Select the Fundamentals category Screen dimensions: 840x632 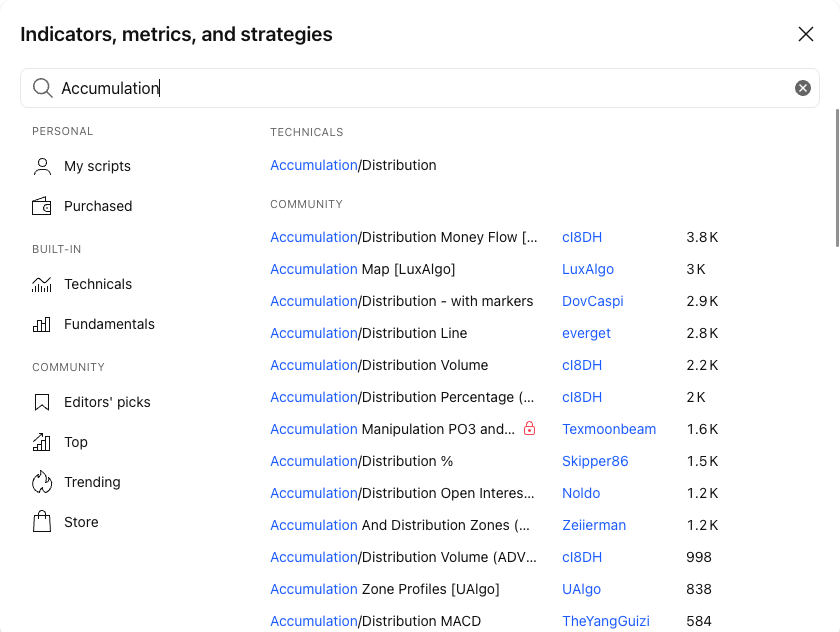pyautogui.click(x=109, y=324)
